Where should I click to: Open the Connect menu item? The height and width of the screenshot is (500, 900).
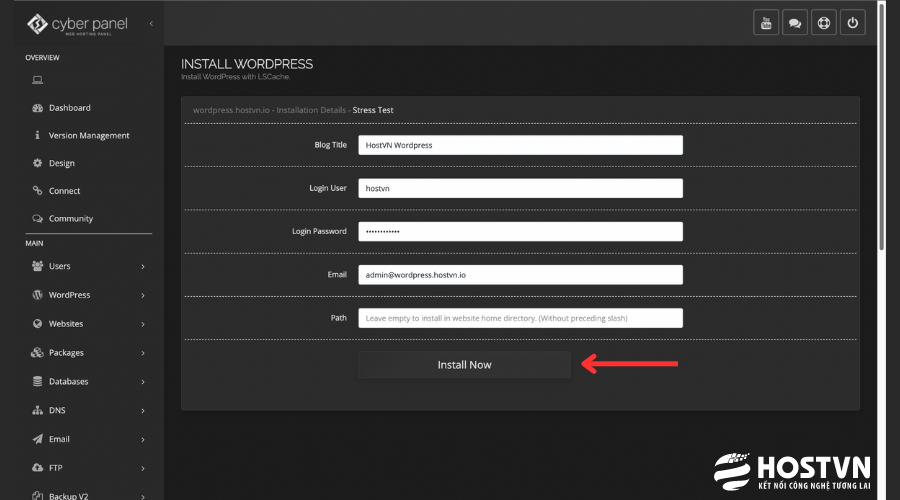tap(64, 191)
